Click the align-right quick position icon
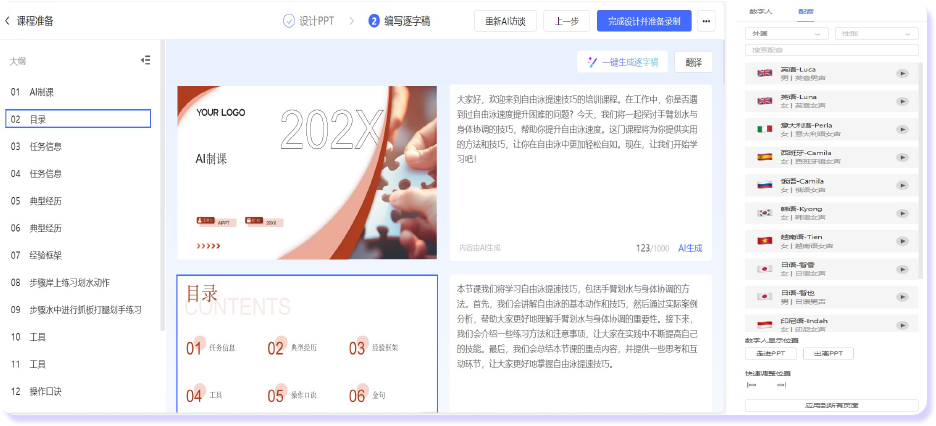Image resolution: width=936 pixels, height=426 pixels. [782, 385]
